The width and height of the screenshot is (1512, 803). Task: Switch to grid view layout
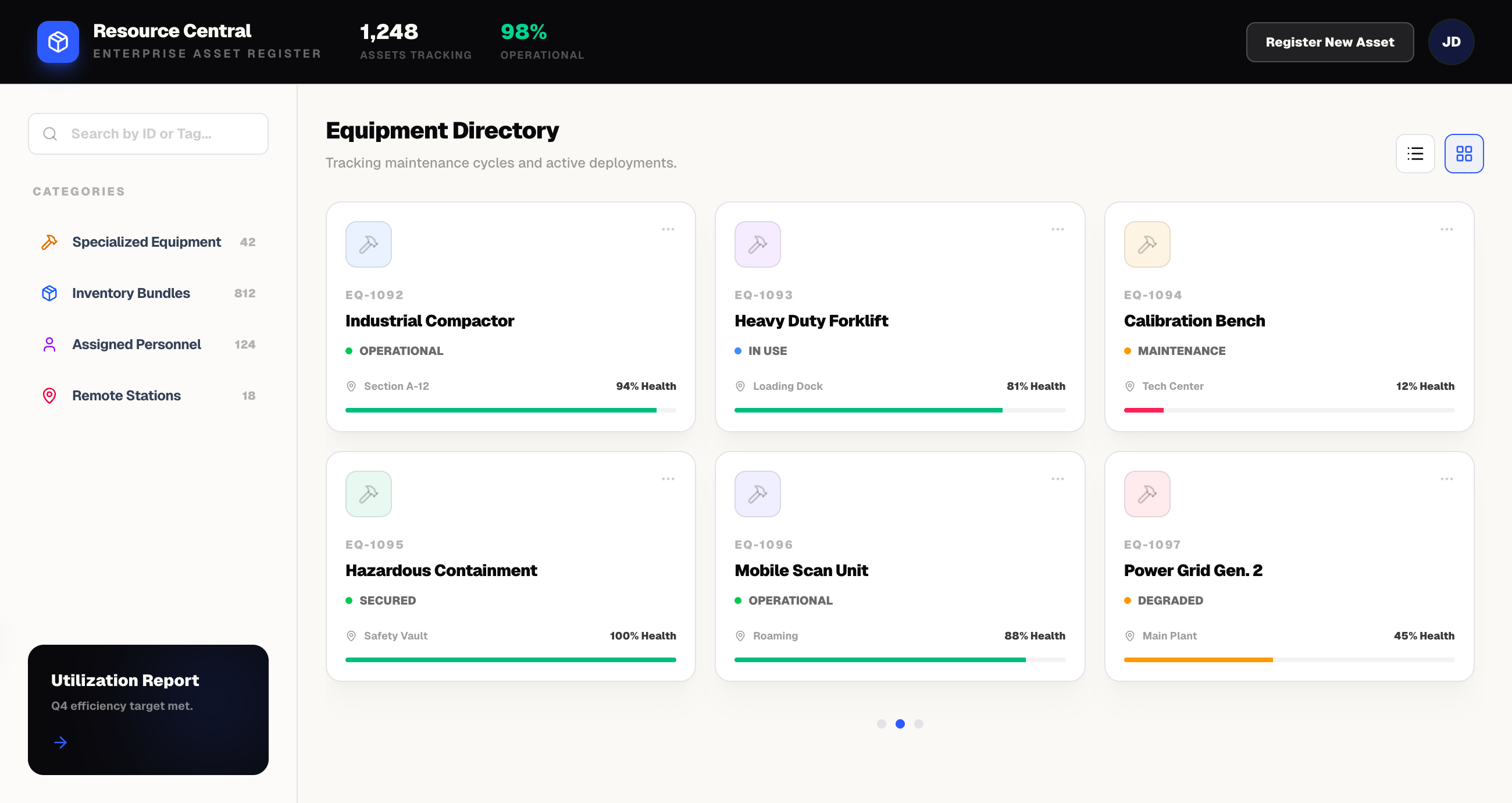pos(1463,153)
